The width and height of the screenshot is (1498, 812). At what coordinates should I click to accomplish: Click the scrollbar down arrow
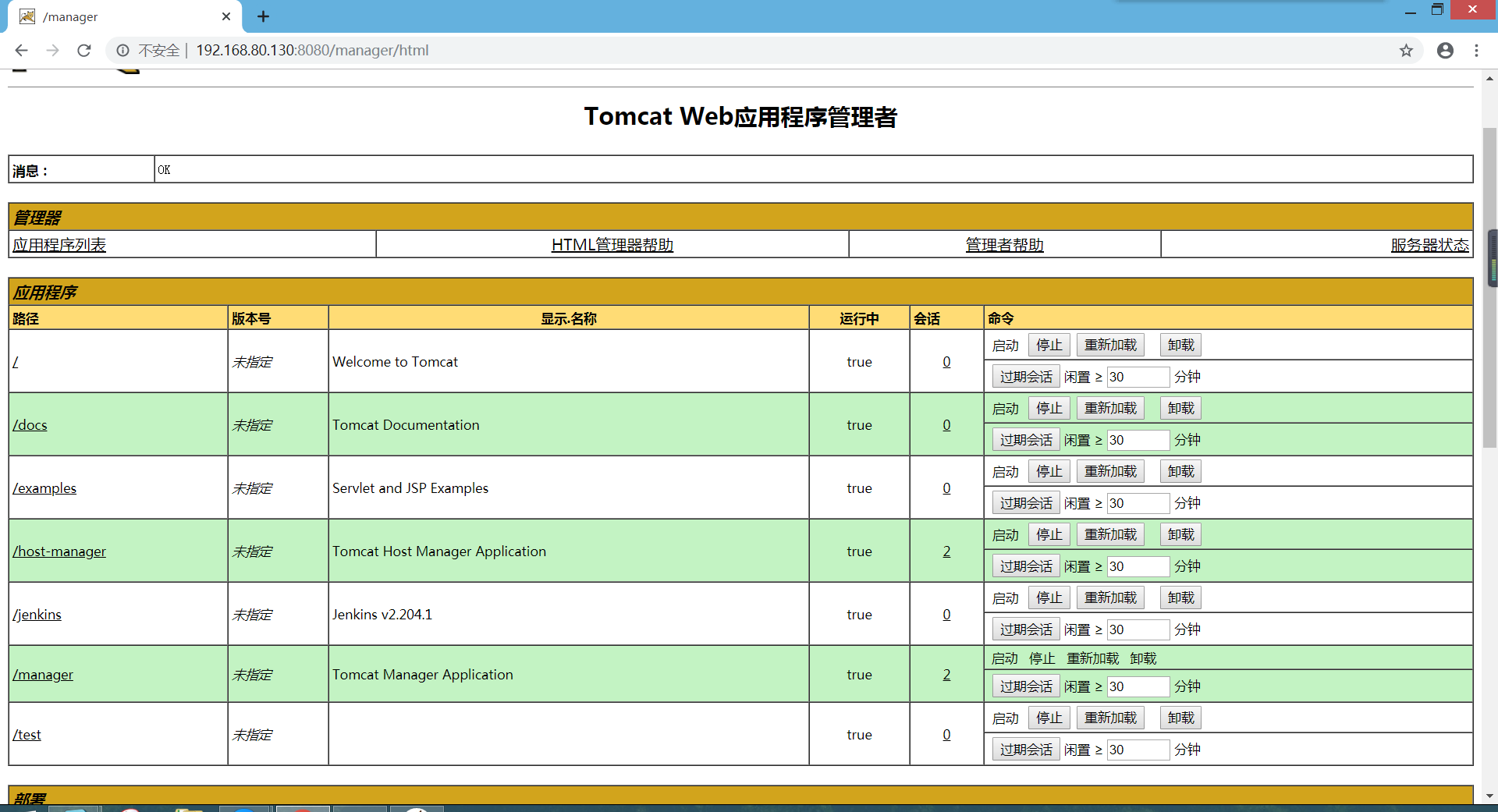1489,796
